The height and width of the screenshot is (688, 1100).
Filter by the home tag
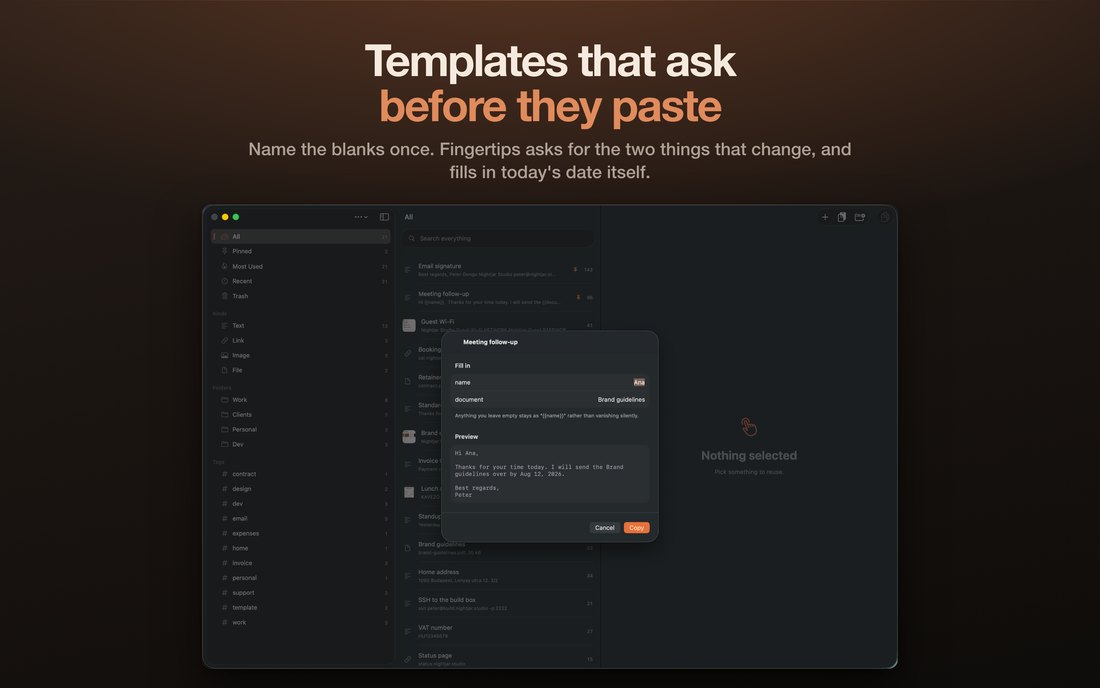pos(300,548)
